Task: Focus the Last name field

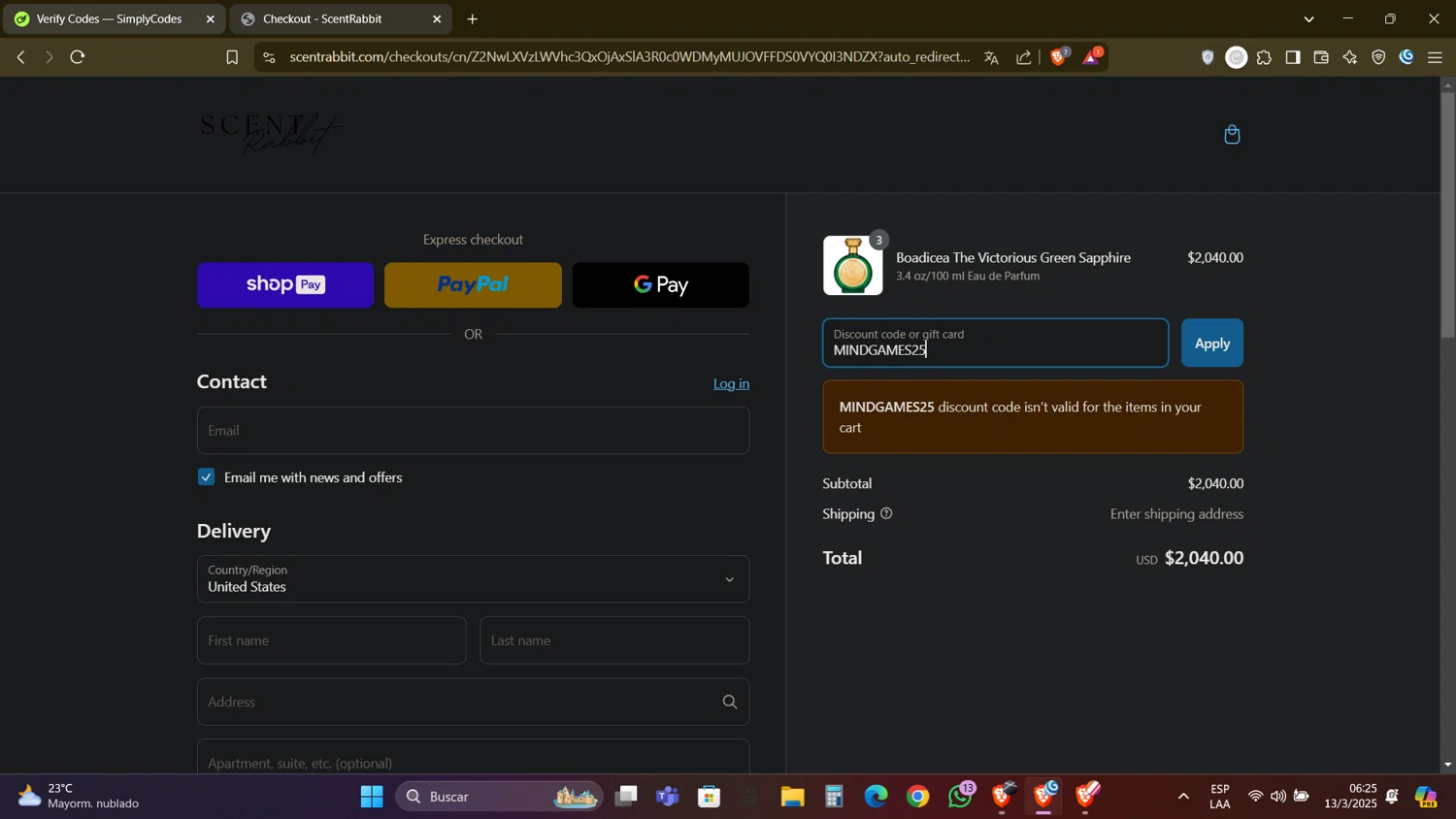Action: click(x=614, y=640)
